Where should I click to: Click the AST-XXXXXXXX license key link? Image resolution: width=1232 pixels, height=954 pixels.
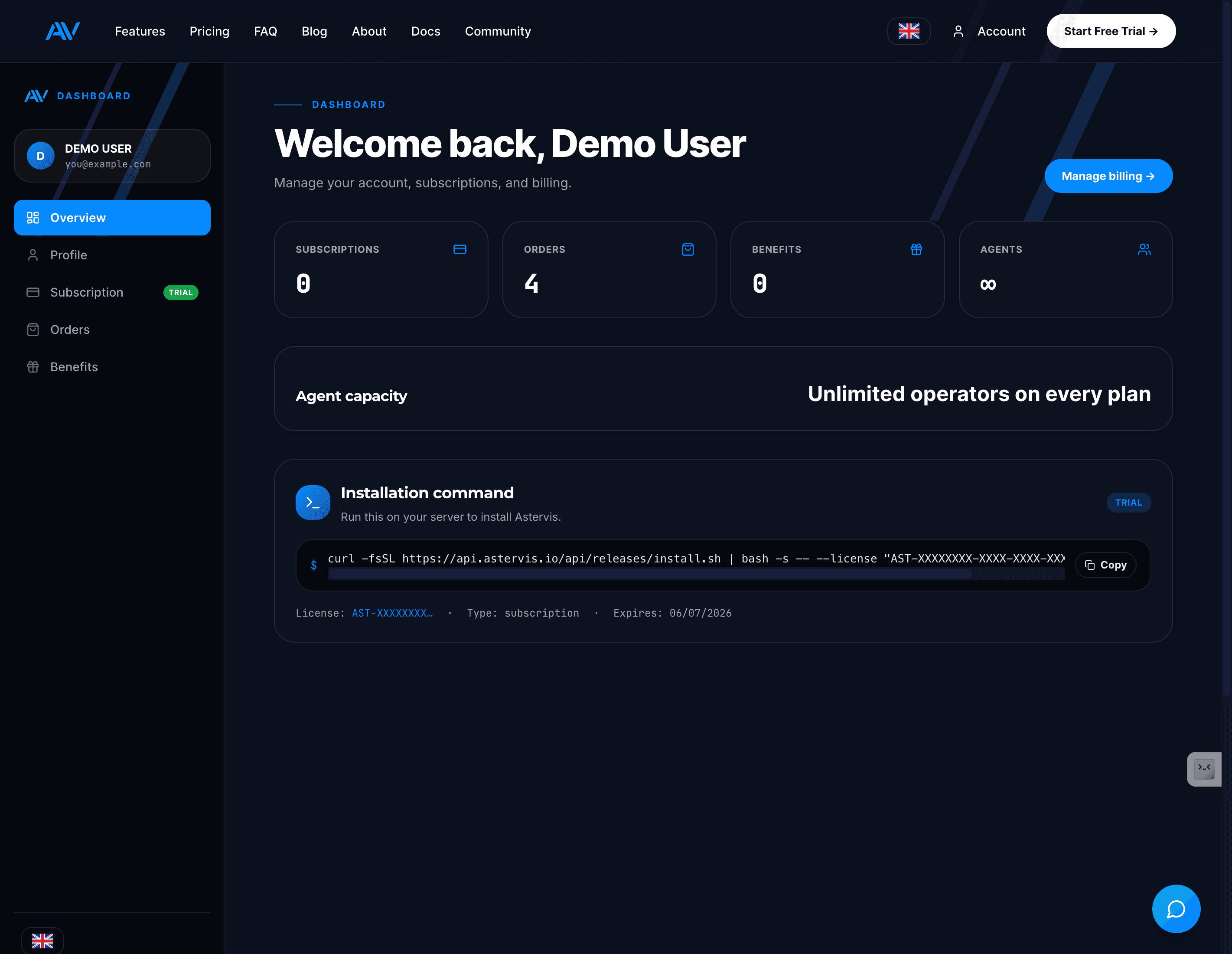tap(392, 613)
